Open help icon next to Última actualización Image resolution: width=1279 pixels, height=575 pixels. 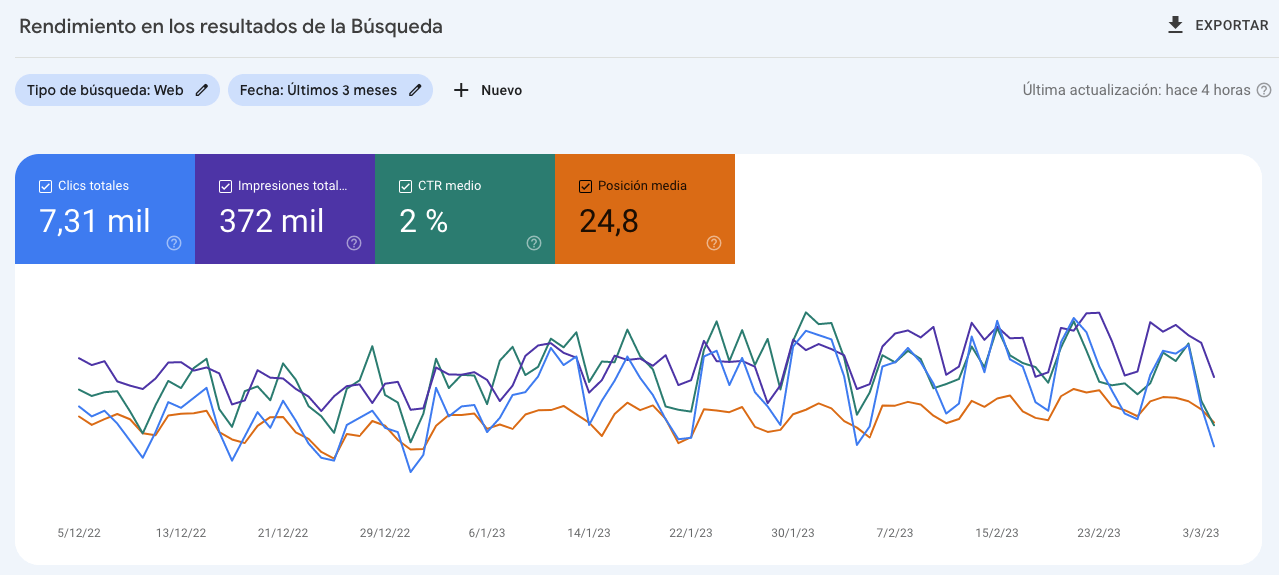[x=1264, y=90]
